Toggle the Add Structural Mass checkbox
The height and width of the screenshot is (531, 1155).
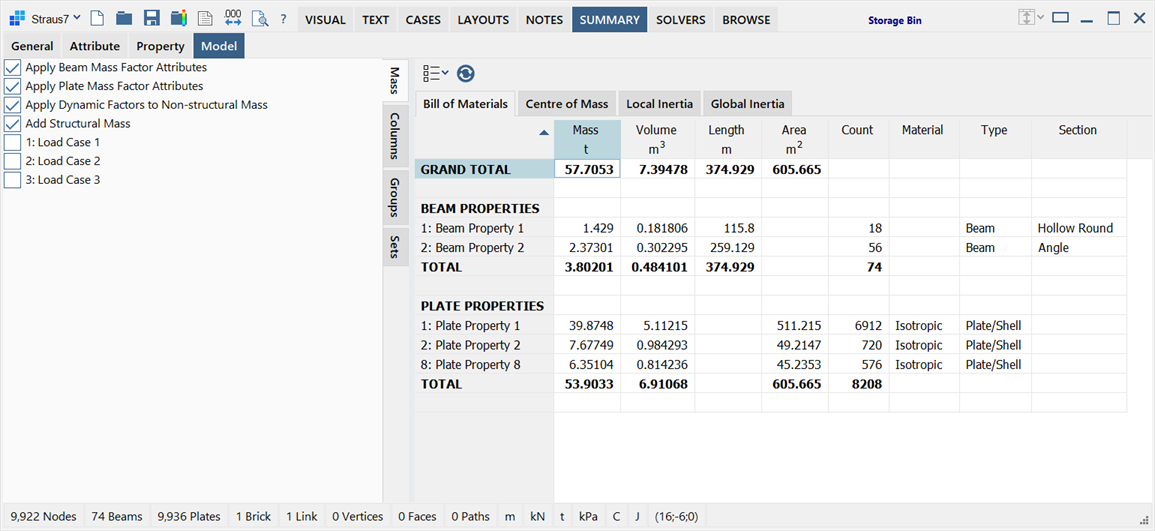click(x=13, y=124)
